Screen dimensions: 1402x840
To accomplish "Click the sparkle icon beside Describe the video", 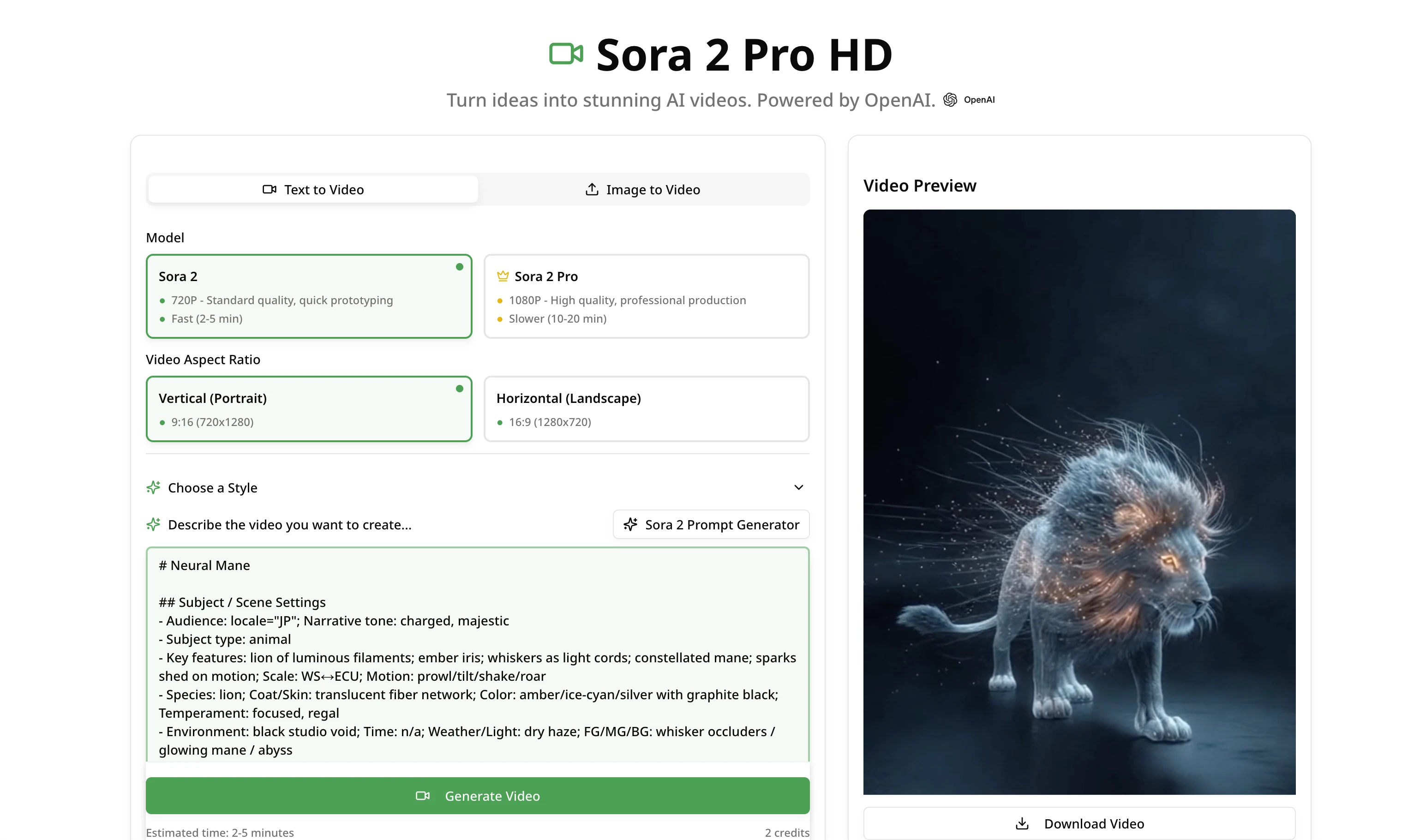I will [x=153, y=525].
